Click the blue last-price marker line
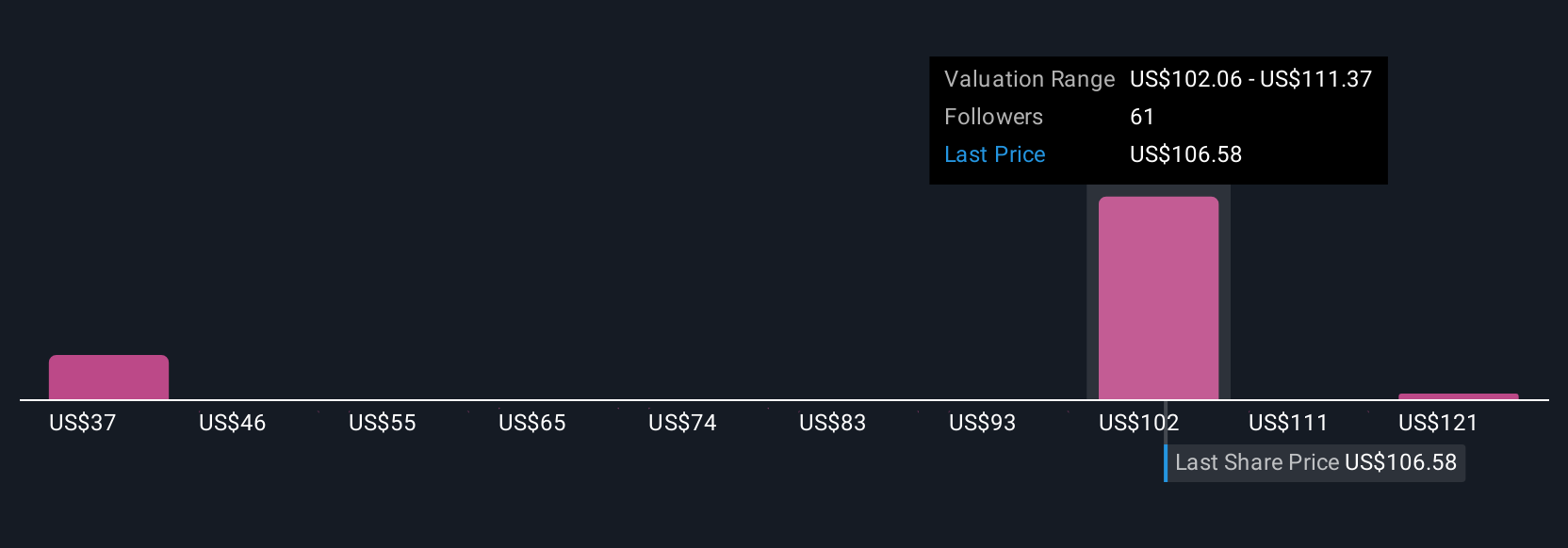 (x=1166, y=462)
